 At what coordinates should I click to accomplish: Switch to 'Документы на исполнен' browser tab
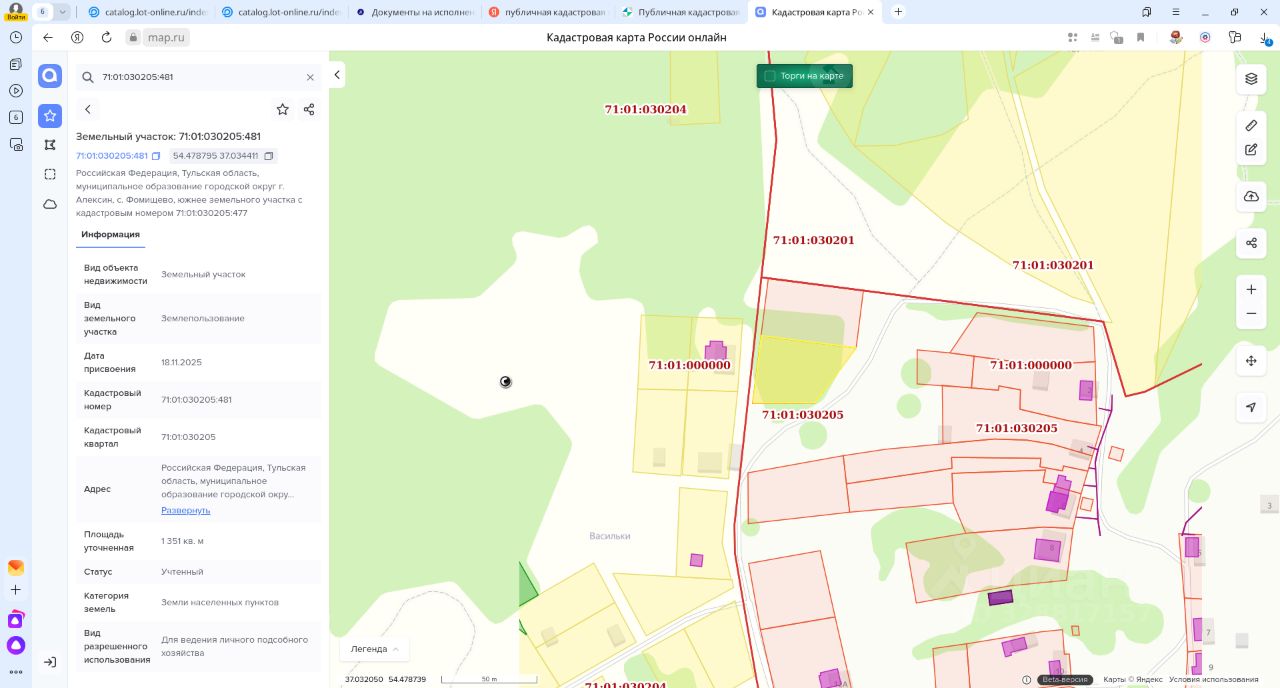click(x=413, y=12)
